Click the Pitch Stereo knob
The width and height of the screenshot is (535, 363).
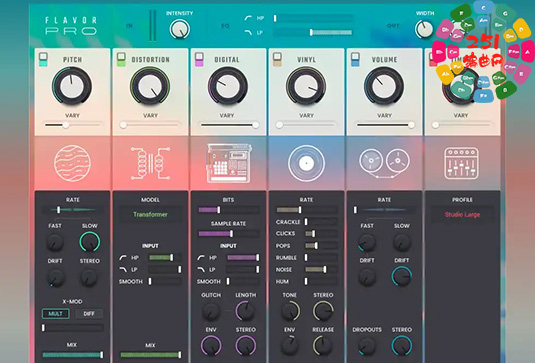point(89,277)
